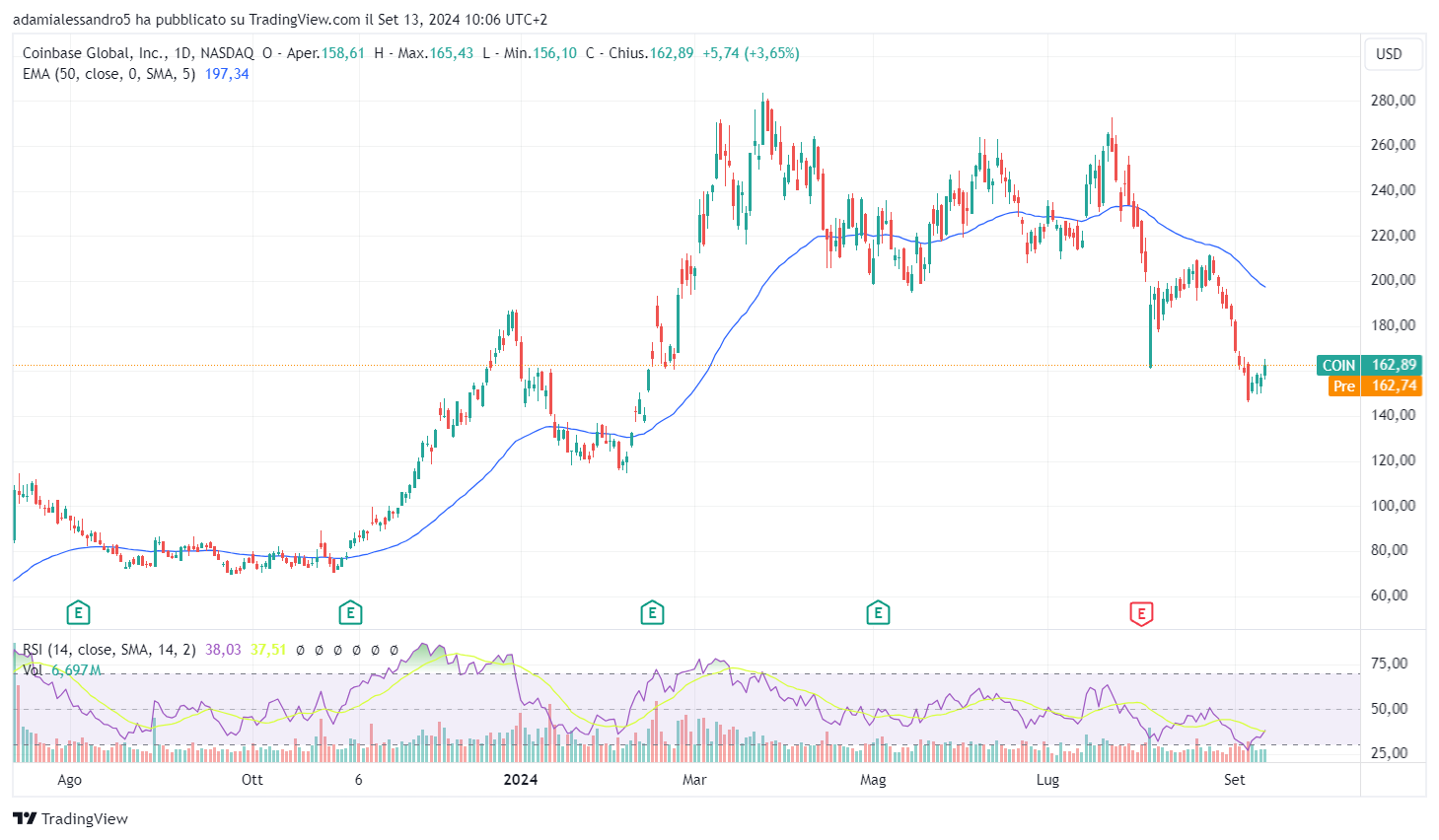Select the EMA (50, close, 0, SMA, 5) legend

click(x=109, y=74)
